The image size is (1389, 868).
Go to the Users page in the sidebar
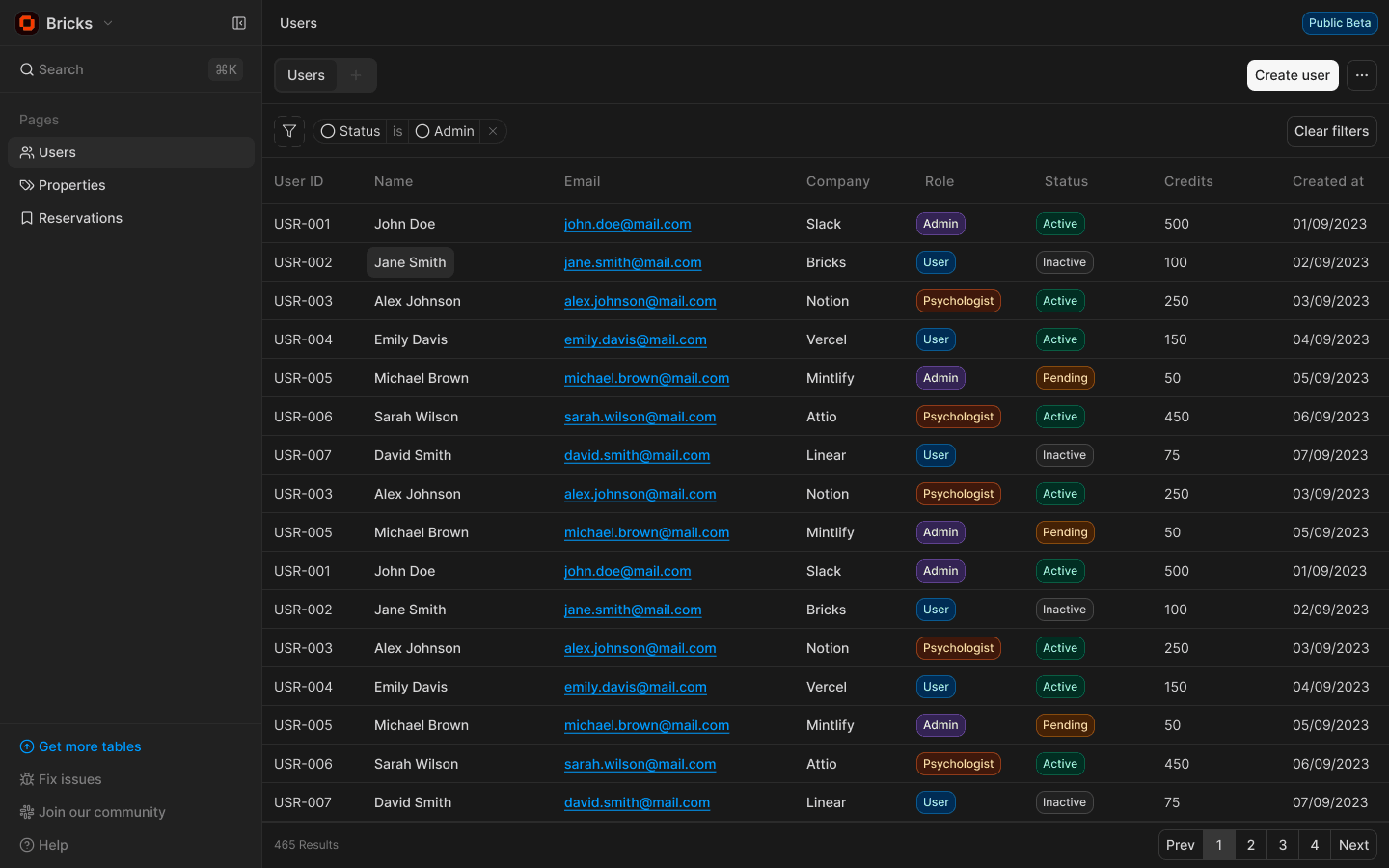pos(57,152)
